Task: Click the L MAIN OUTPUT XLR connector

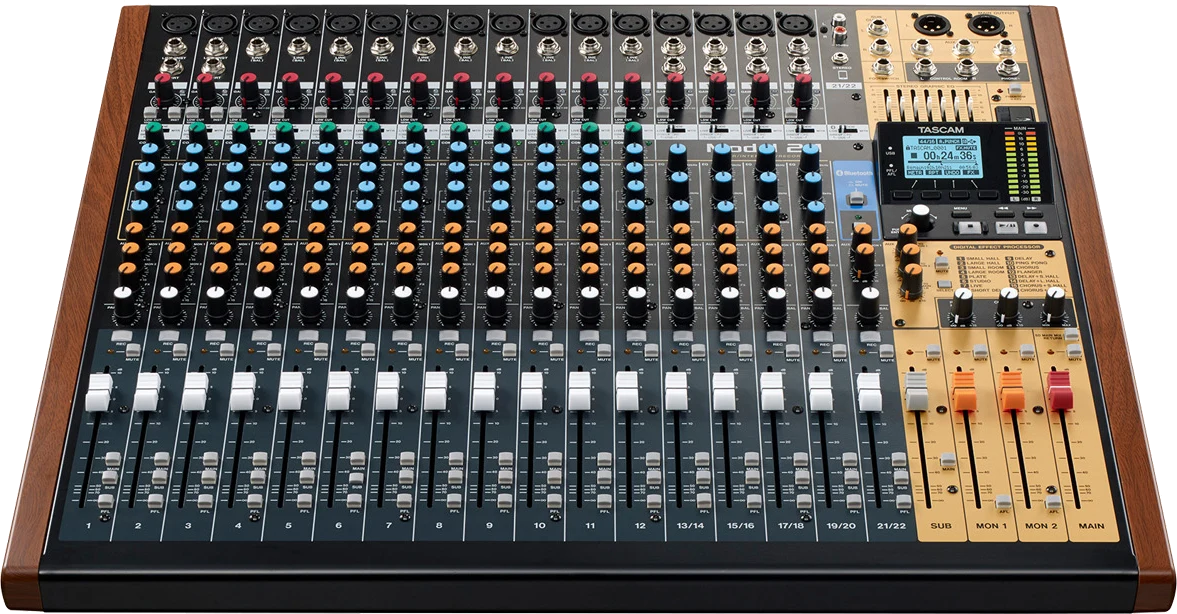Action: [930, 25]
